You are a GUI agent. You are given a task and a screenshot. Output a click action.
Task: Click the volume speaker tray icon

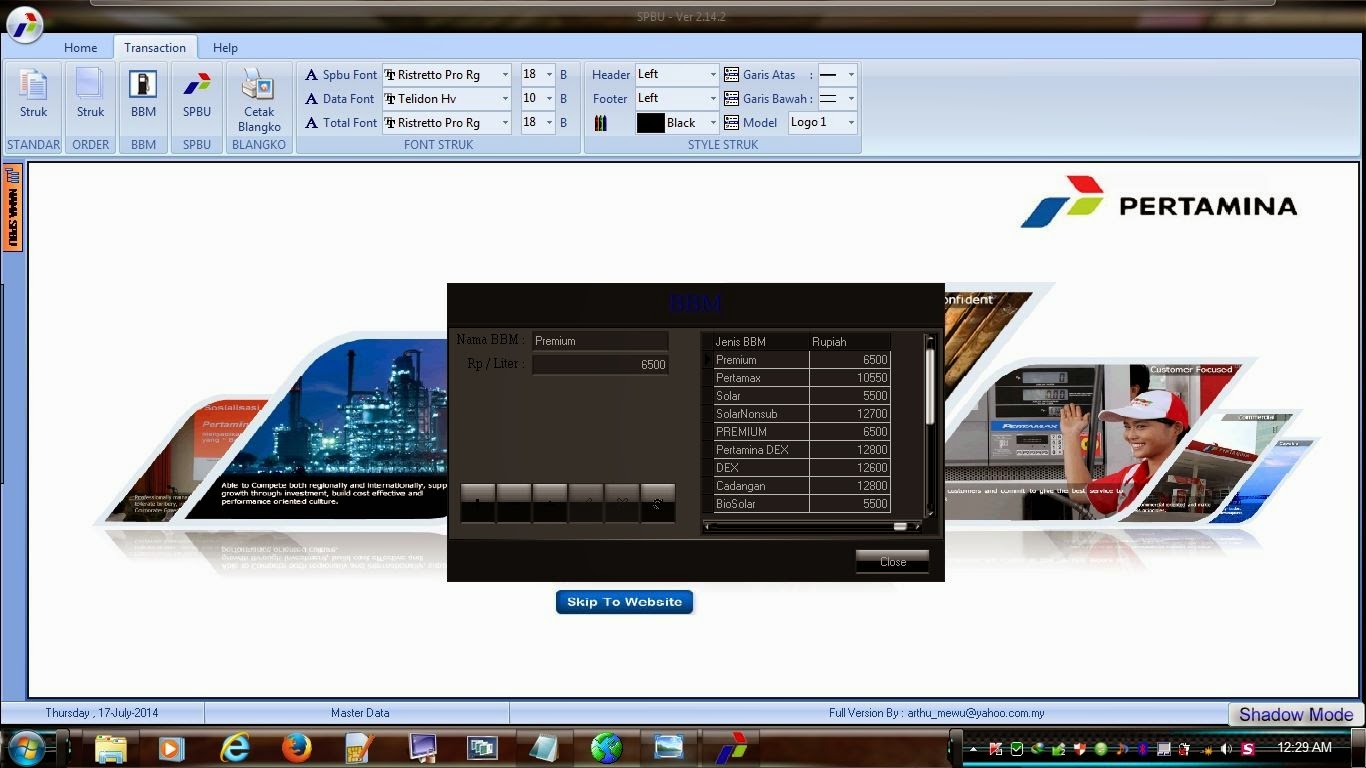click(x=1226, y=748)
